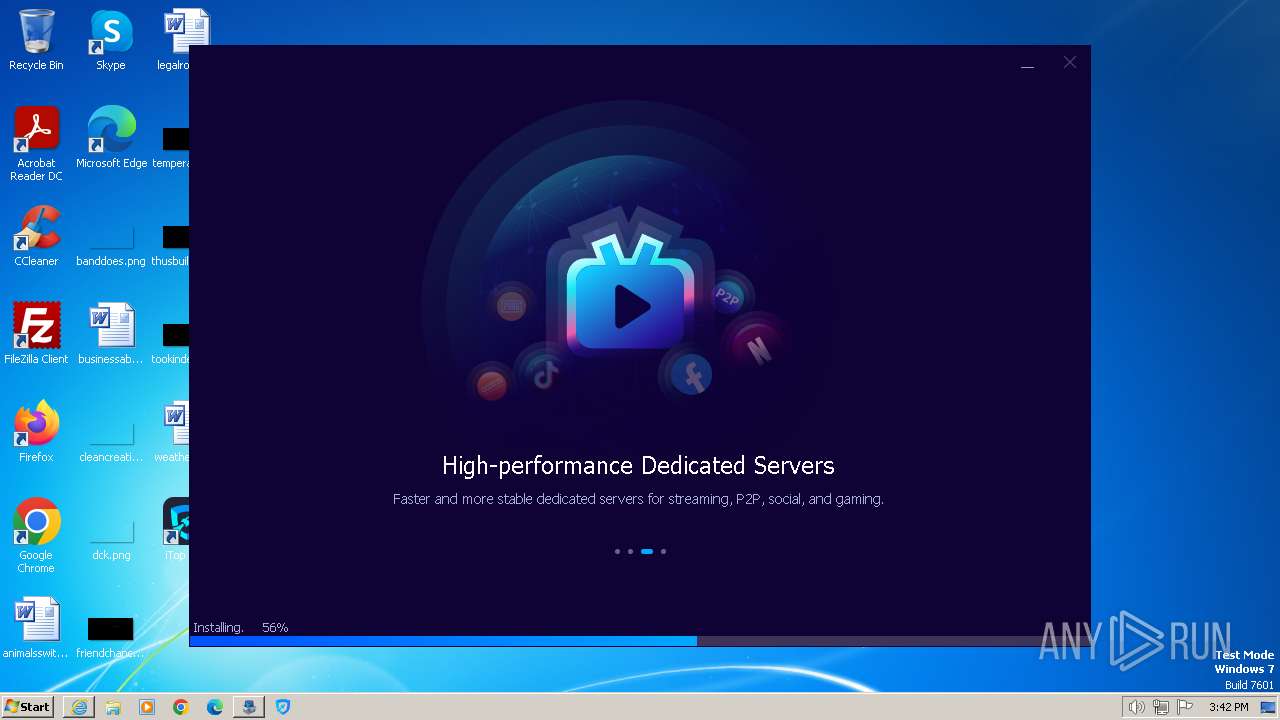
Task: Close the installer window
Action: [x=1070, y=62]
